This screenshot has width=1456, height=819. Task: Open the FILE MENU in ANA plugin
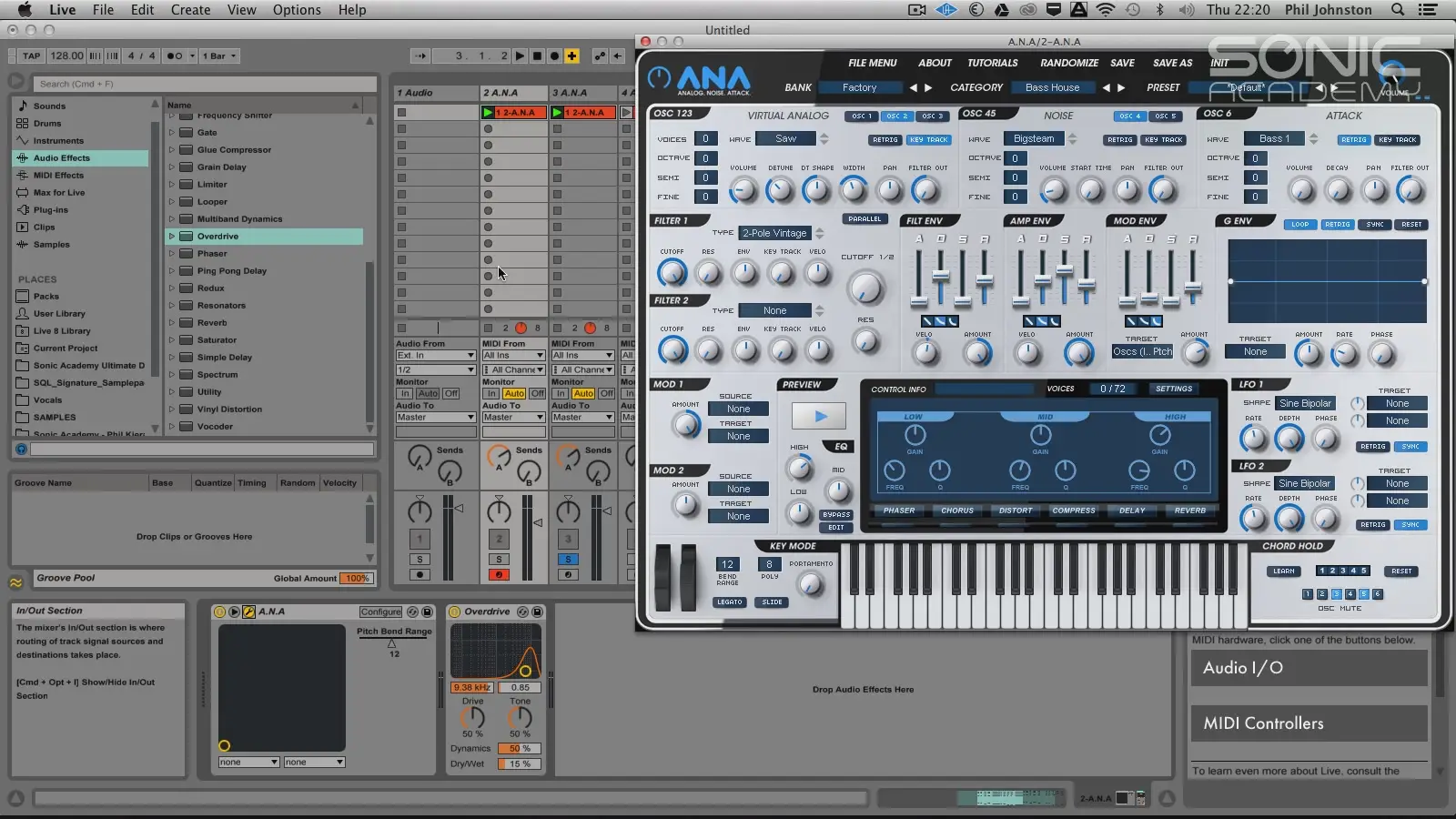point(872,63)
